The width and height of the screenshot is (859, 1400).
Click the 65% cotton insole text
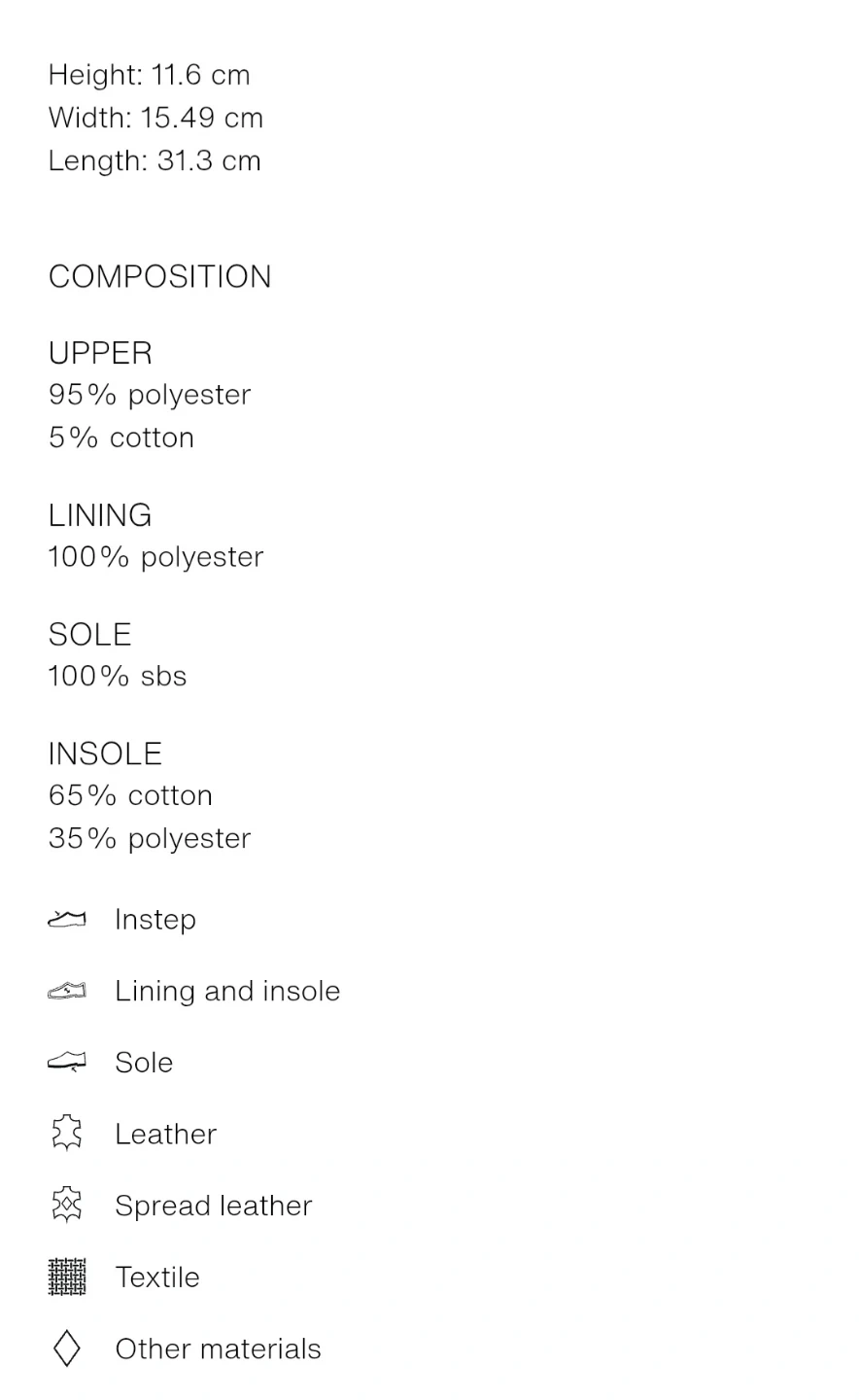pos(130,795)
